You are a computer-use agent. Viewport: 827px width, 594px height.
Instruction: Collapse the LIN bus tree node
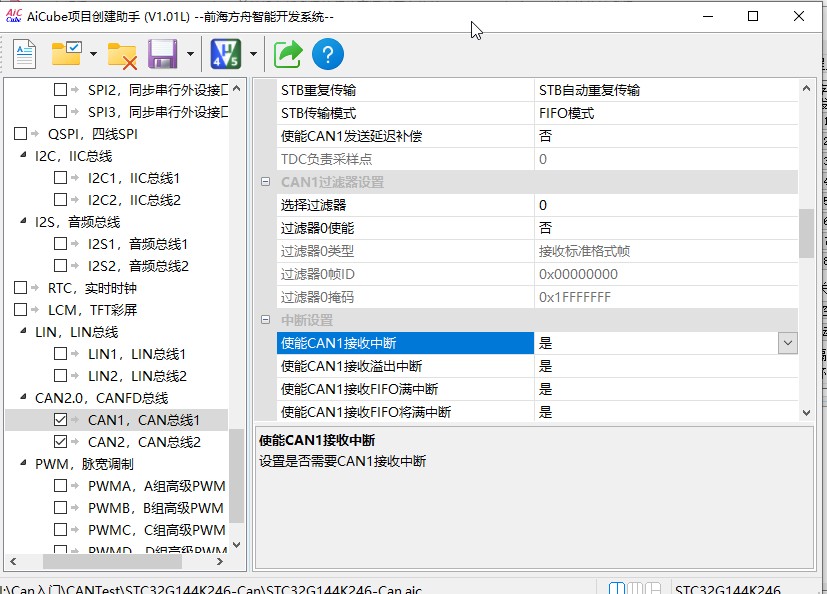23,331
